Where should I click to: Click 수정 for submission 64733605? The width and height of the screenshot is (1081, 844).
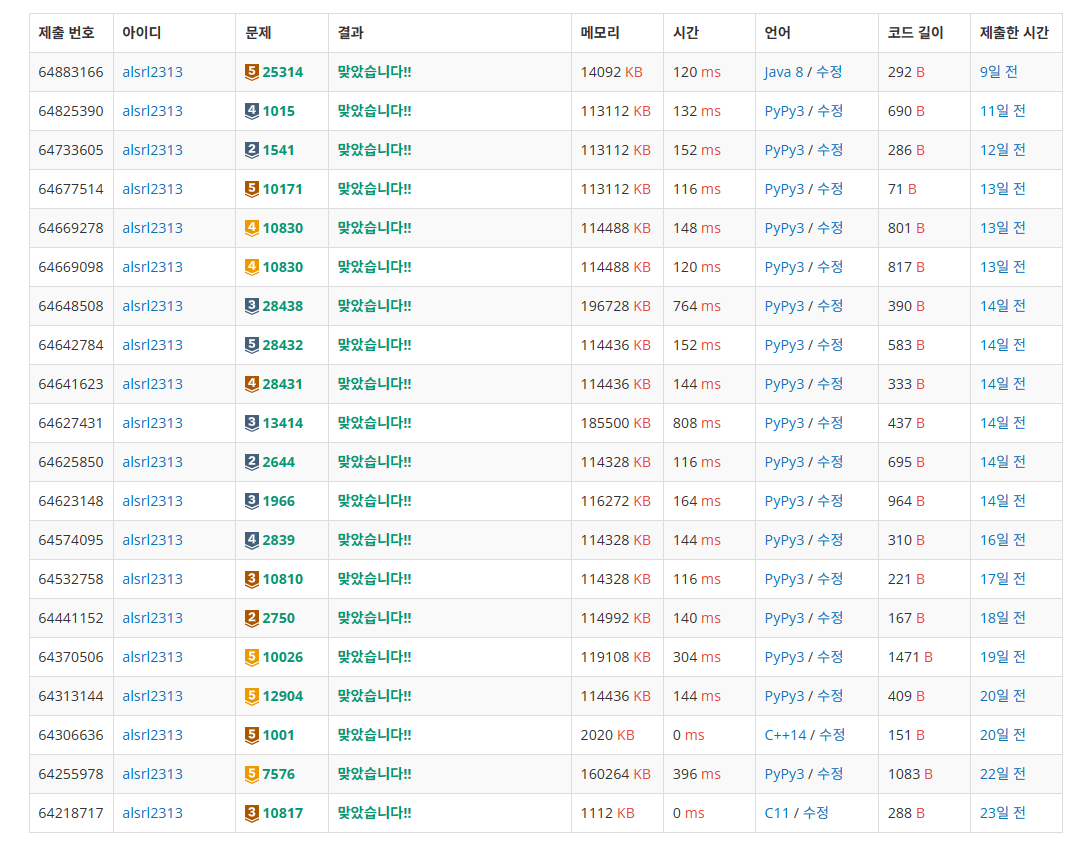click(x=830, y=150)
